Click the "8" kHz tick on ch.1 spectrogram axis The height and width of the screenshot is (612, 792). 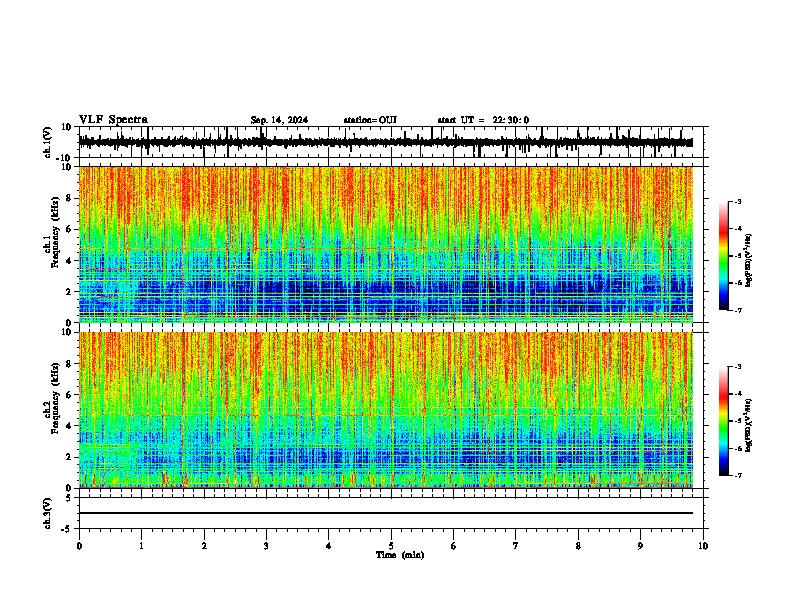(x=69, y=198)
